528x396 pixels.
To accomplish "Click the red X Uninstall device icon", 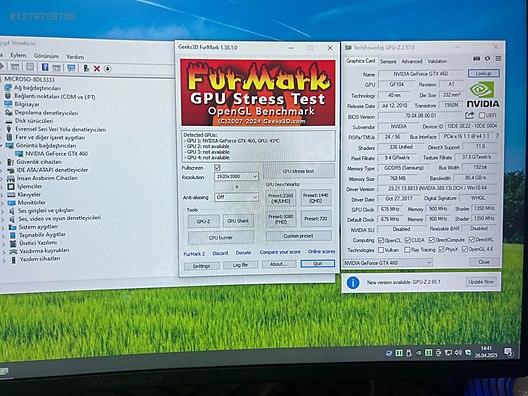I will pos(97,69).
